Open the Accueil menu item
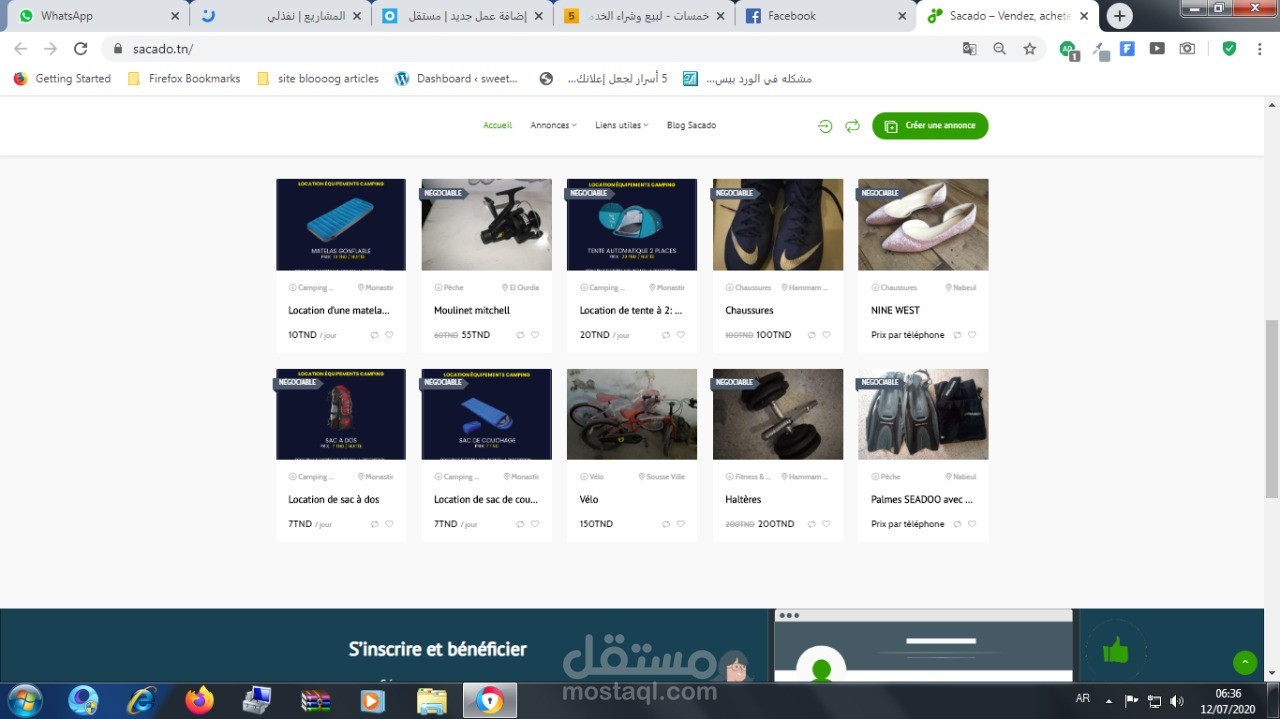This screenshot has height=719, width=1280. click(x=497, y=125)
